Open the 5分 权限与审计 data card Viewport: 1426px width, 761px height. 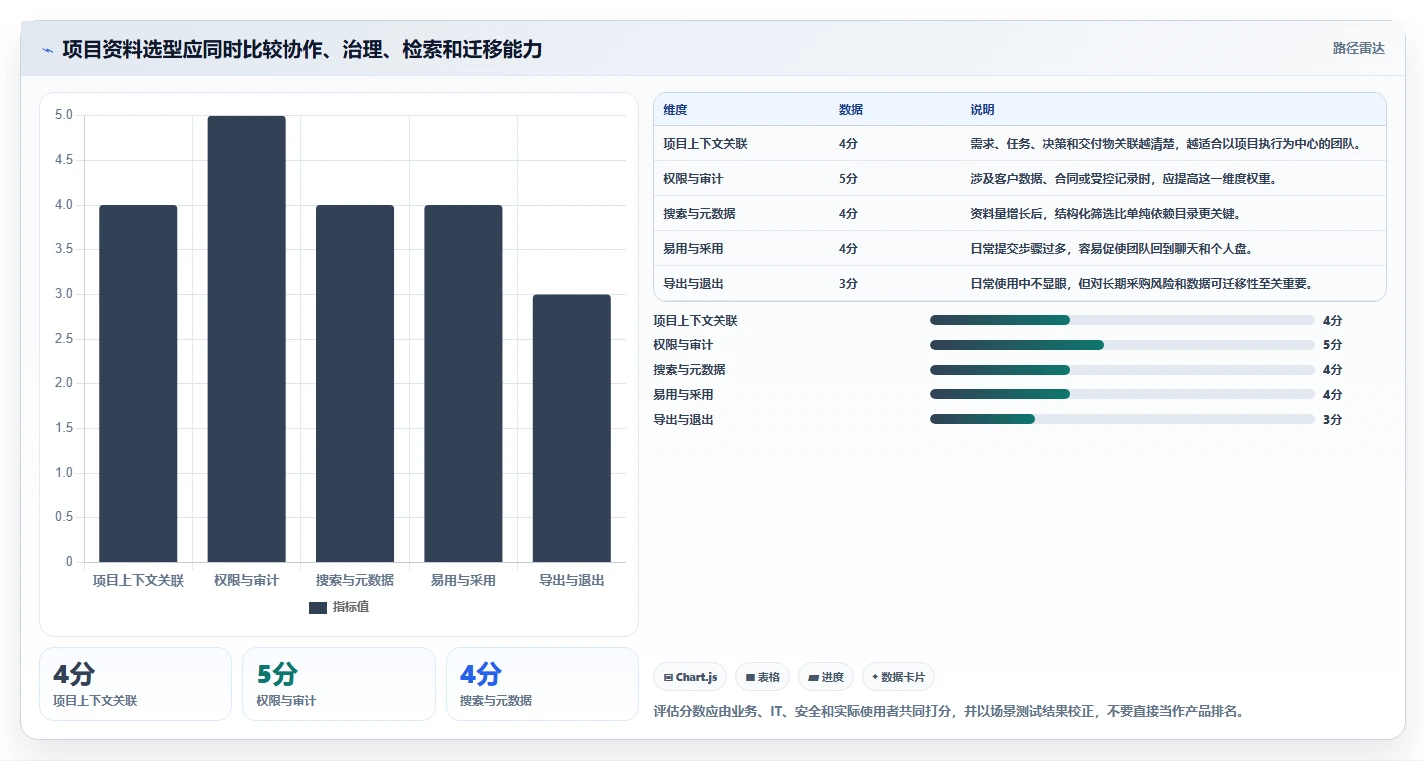(339, 684)
